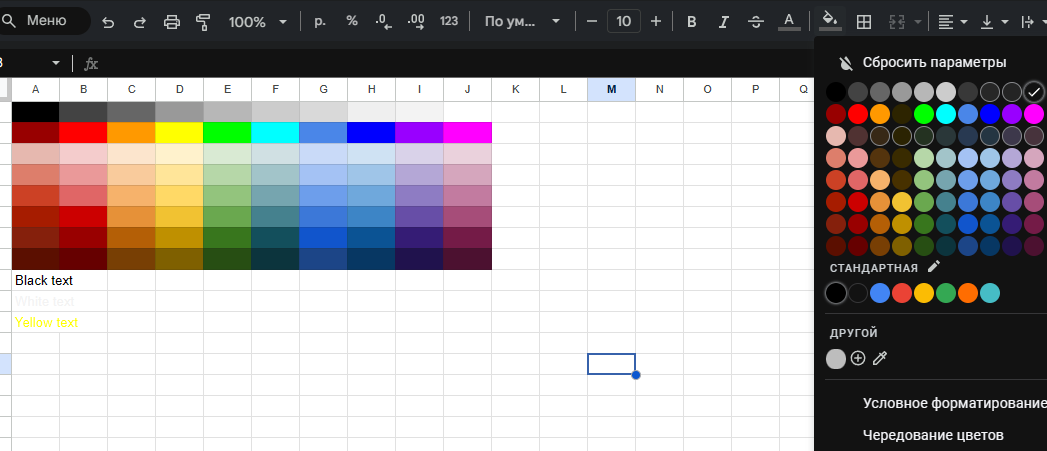This screenshot has width=1047, height=451.
Task: Pick the magenta palette swatch
Action: pyautogui.click(x=1034, y=114)
